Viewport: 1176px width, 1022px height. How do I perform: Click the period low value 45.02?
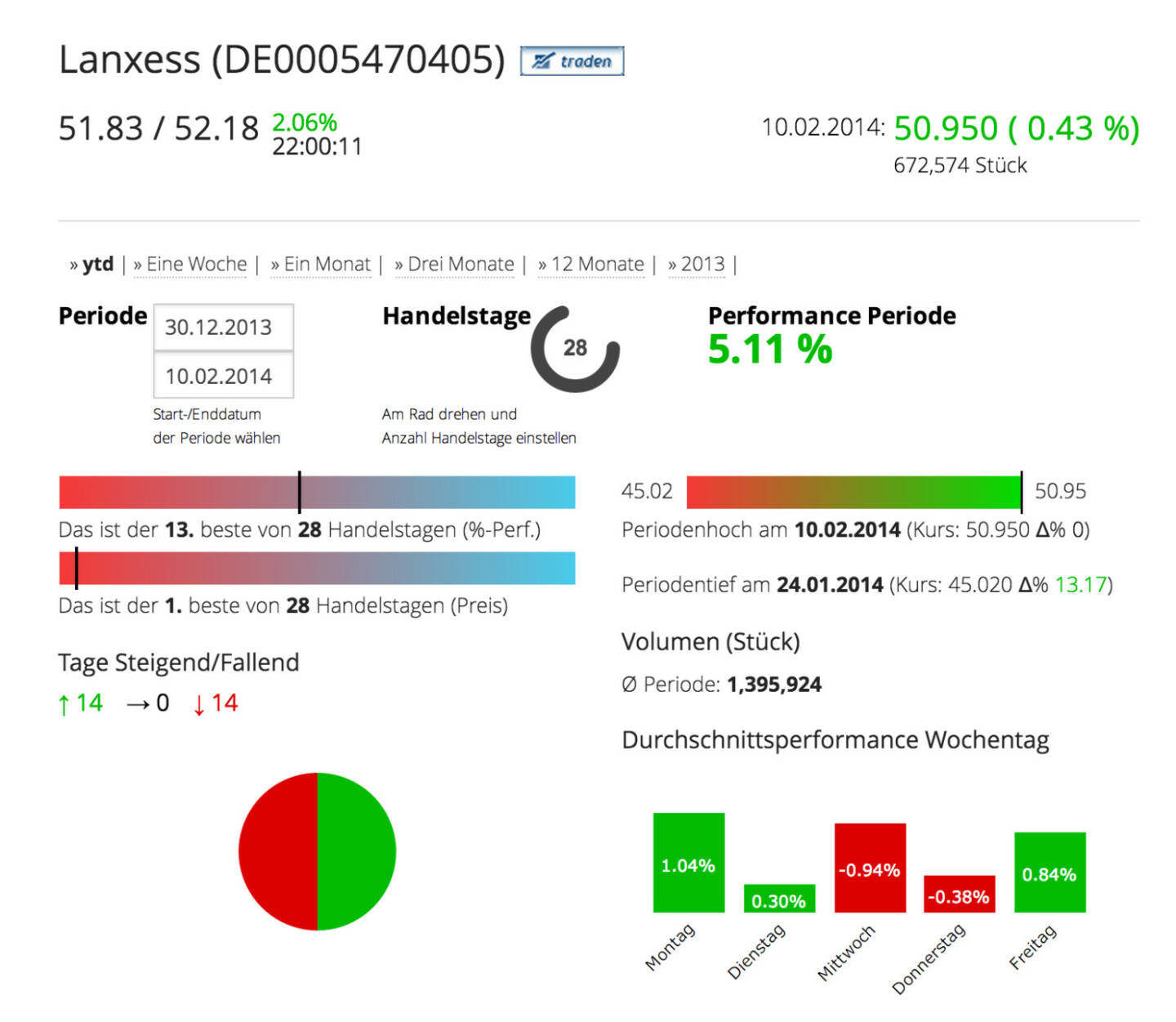pyautogui.click(x=647, y=491)
